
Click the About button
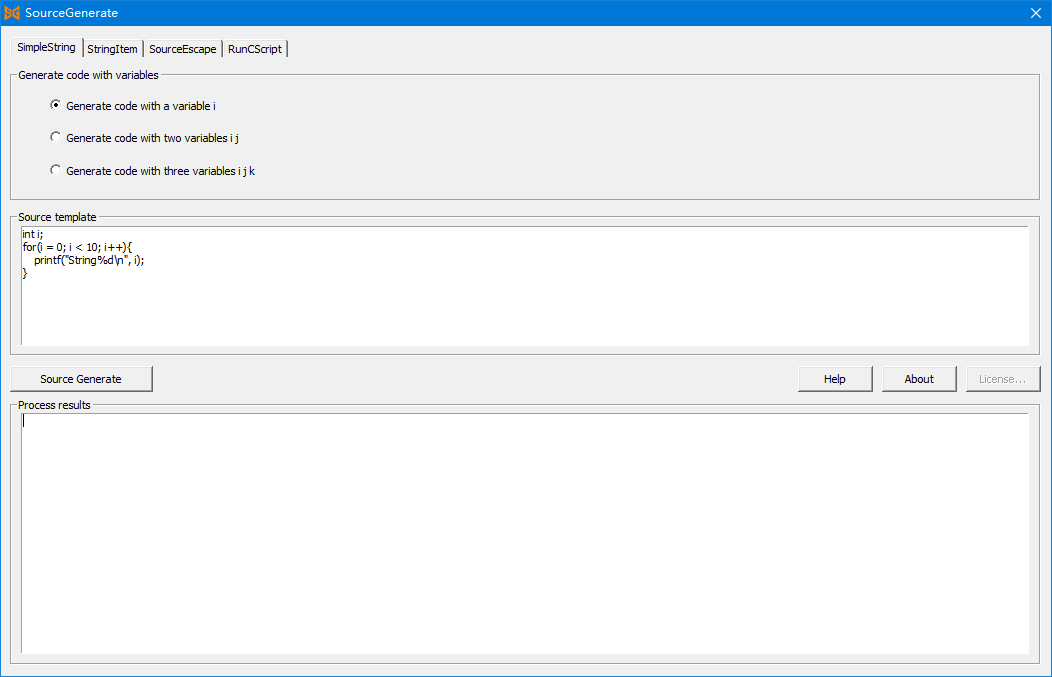coord(918,379)
